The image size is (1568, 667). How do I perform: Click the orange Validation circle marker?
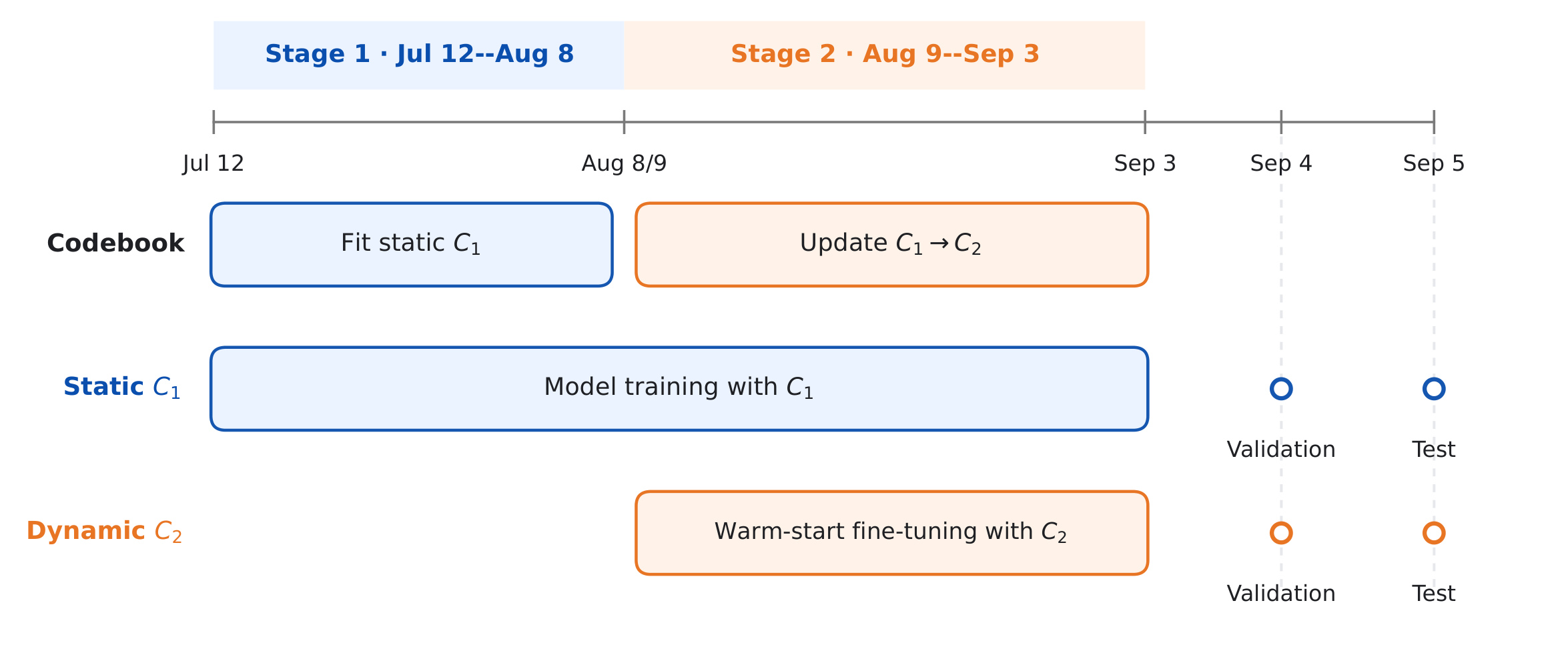(1281, 533)
